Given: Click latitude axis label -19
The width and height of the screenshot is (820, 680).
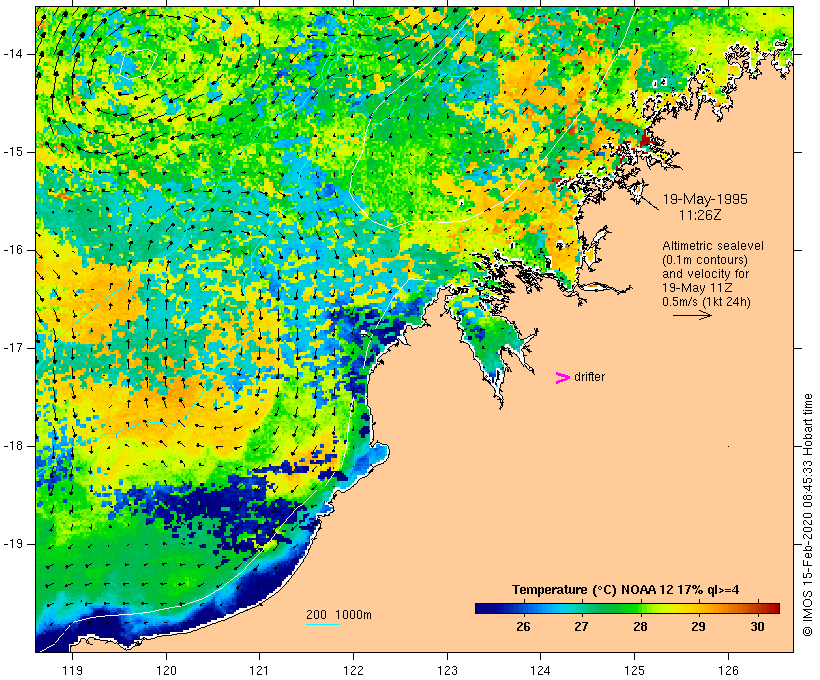Looking at the screenshot, I should pyautogui.click(x=13, y=544).
